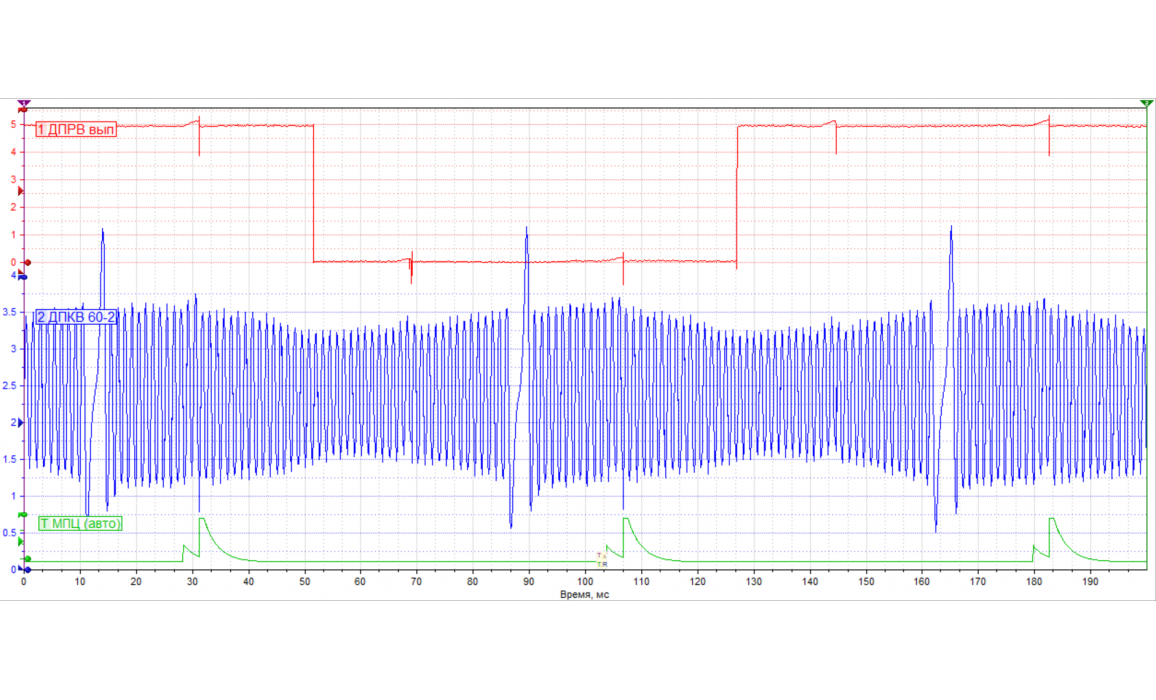The image size is (1156, 700).
Task: Click the green pulse peak near 183 ms
Action: pos(1051,519)
